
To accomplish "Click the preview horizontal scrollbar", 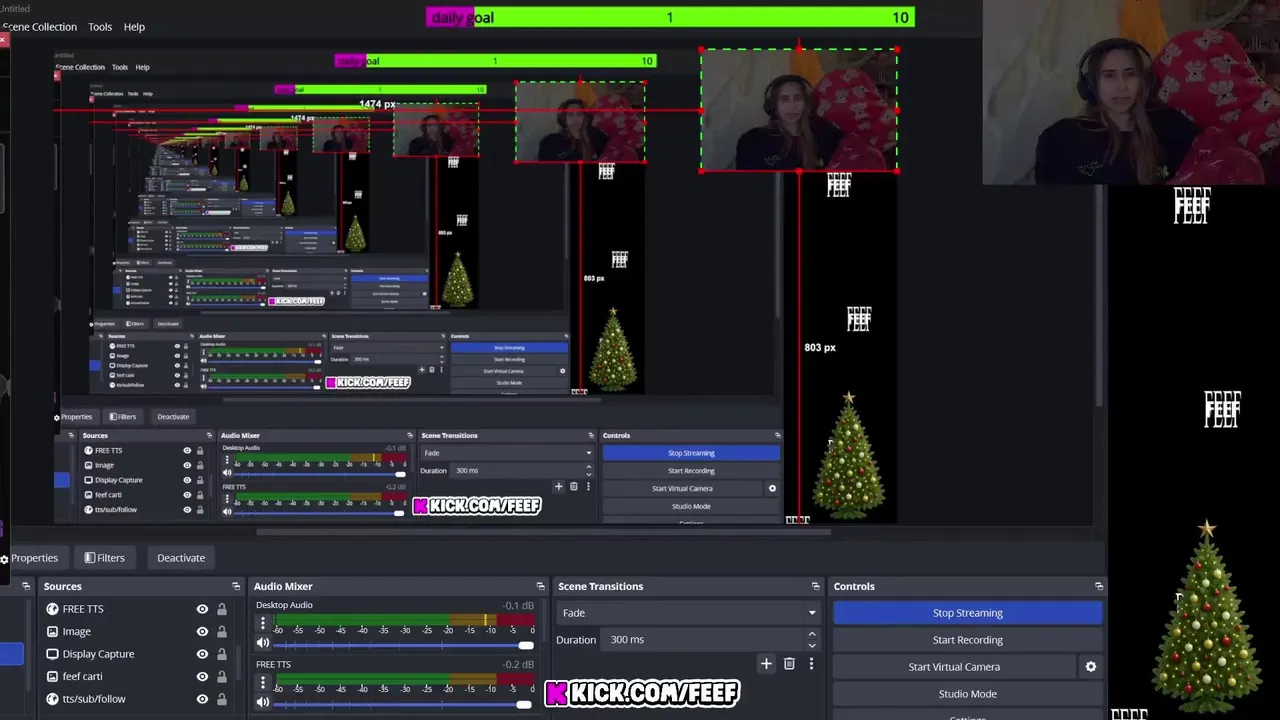I will [x=543, y=532].
